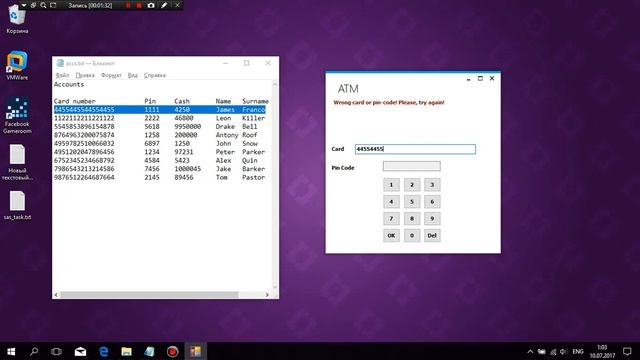Click keypad digit 2 in ATM

point(412,185)
